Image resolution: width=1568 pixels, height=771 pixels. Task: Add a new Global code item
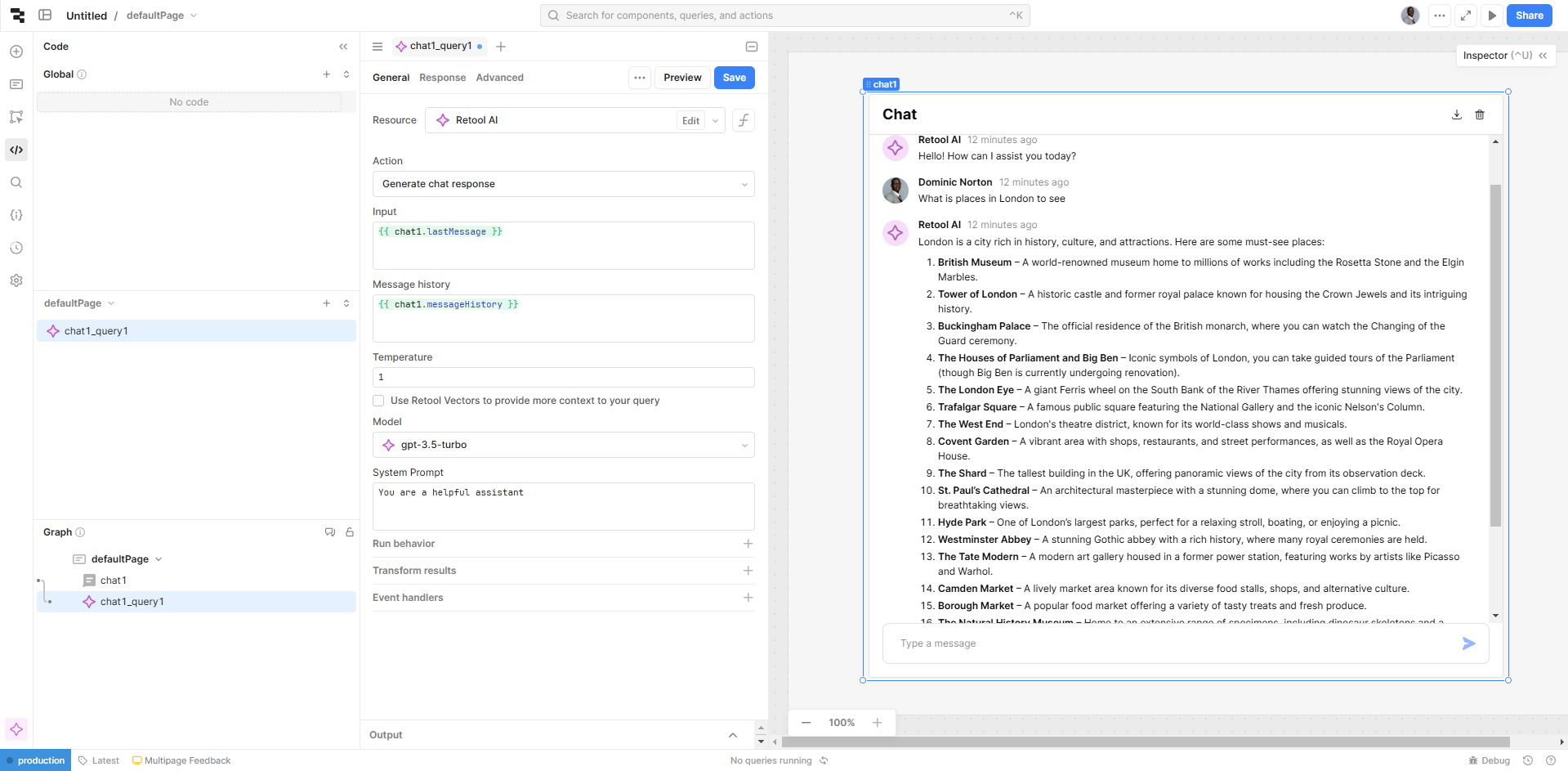(327, 74)
